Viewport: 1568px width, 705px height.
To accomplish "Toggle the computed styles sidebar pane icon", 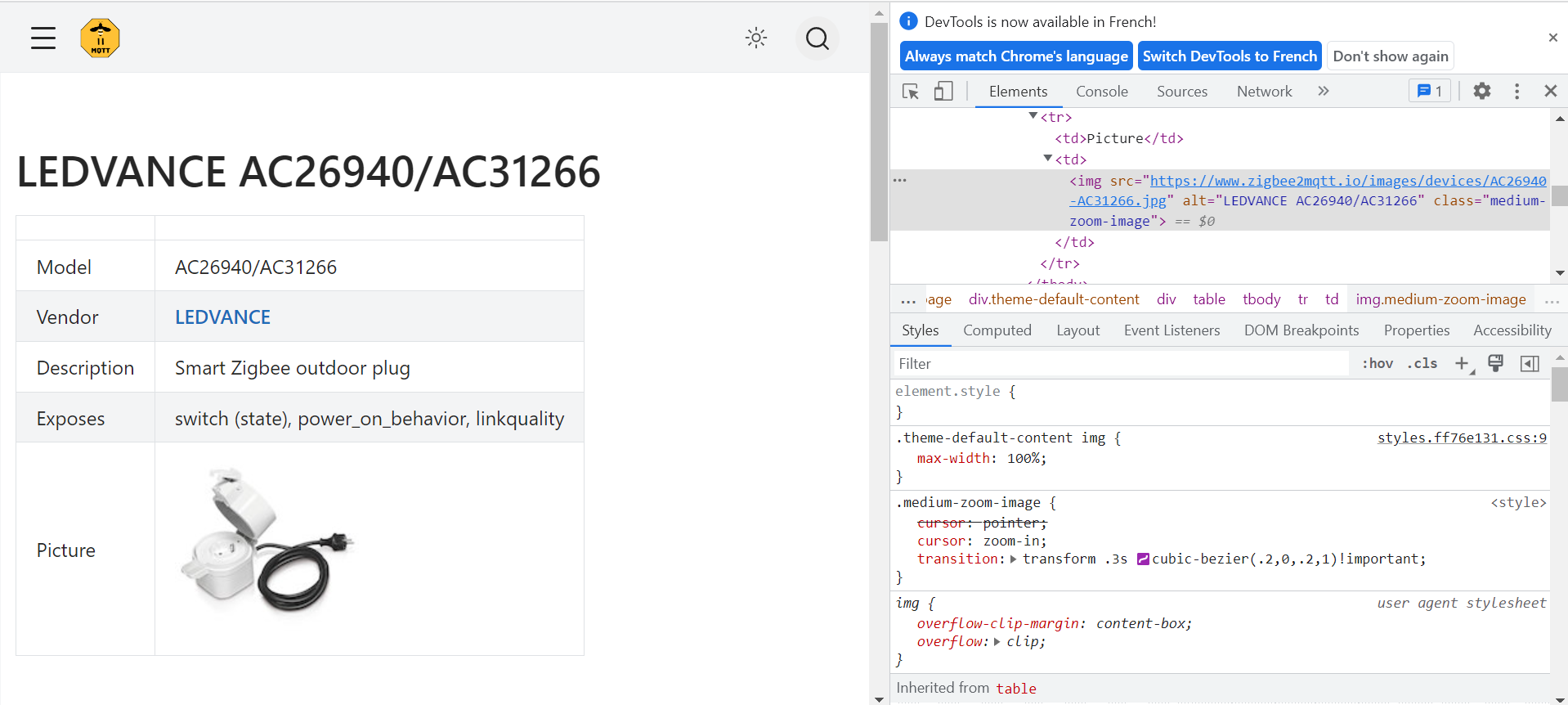I will pyautogui.click(x=1530, y=364).
